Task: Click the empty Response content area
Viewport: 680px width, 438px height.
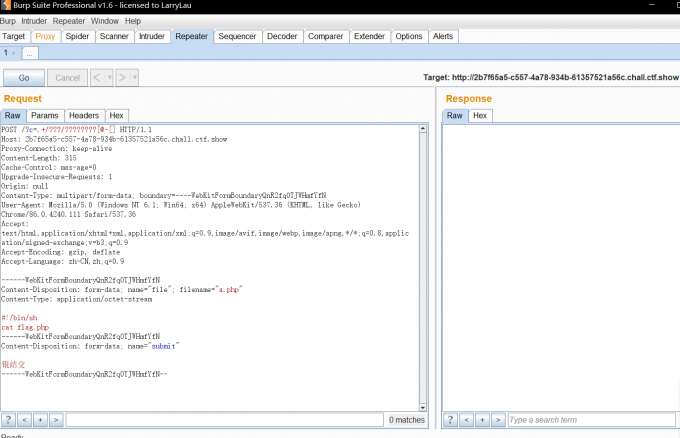Action: (561, 268)
